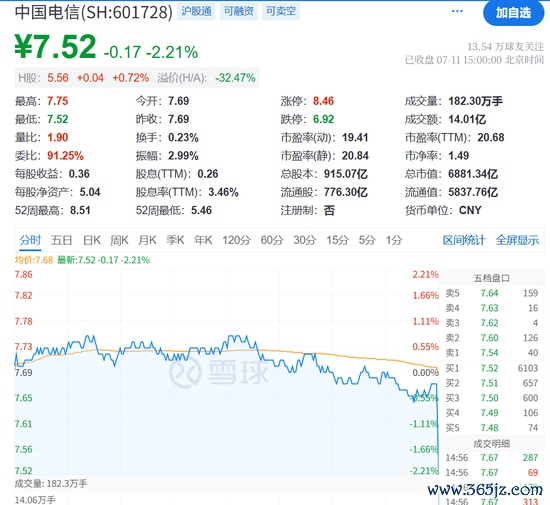Click the 总市值 value 6881.34亿
550x505 pixels.
tap(473, 174)
